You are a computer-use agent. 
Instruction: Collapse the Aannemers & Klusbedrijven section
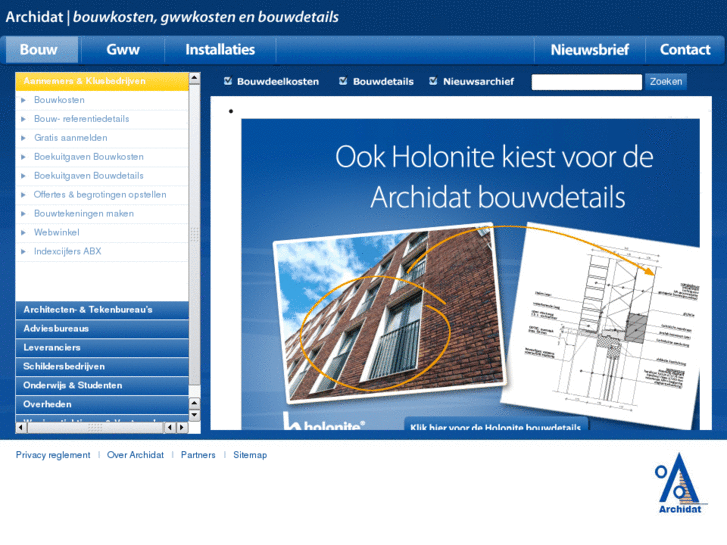pos(102,81)
